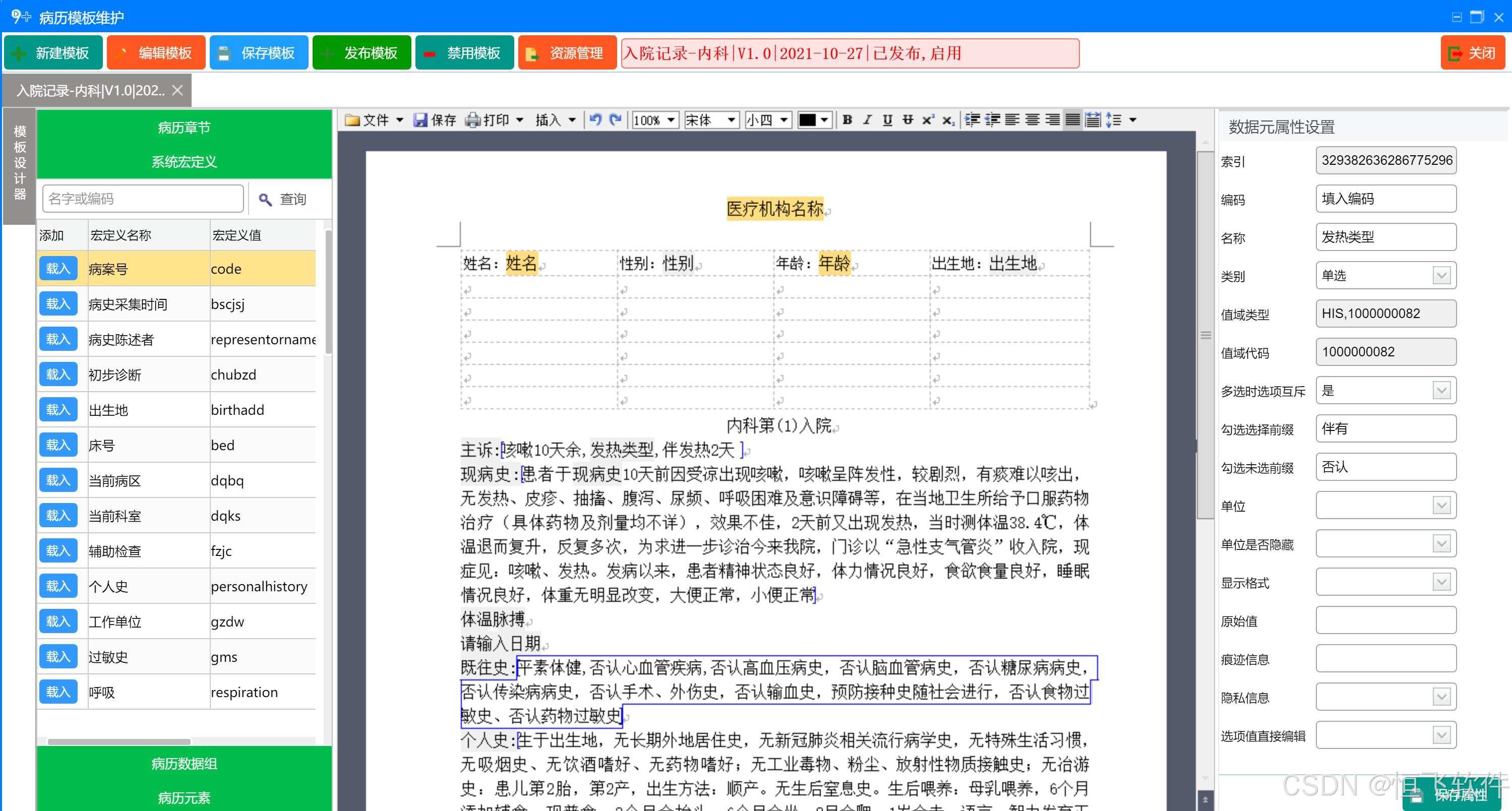Open the font name dropdown 宋体
Viewport: 1512px width, 811px height.
[x=732, y=120]
